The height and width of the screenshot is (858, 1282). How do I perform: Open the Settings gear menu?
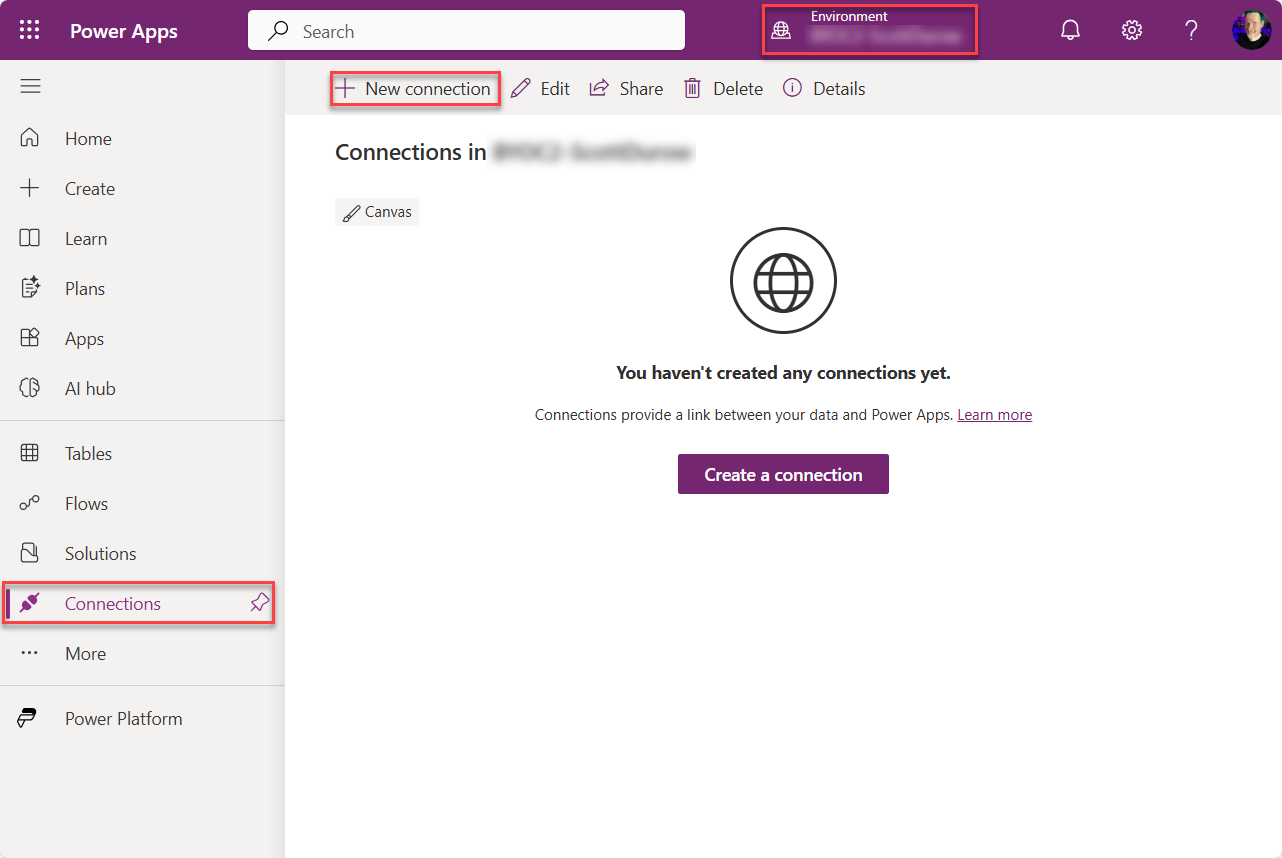(x=1131, y=30)
